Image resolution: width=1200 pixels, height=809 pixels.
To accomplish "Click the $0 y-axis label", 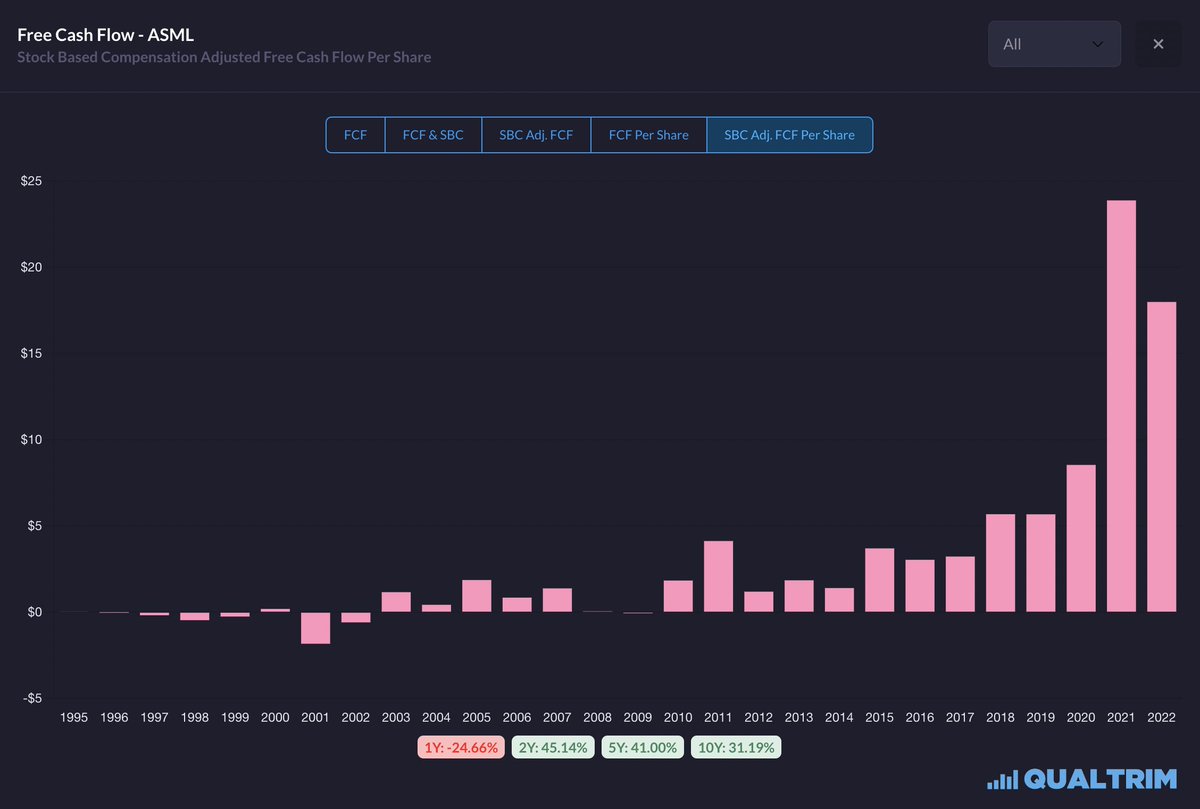I will (x=34, y=612).
